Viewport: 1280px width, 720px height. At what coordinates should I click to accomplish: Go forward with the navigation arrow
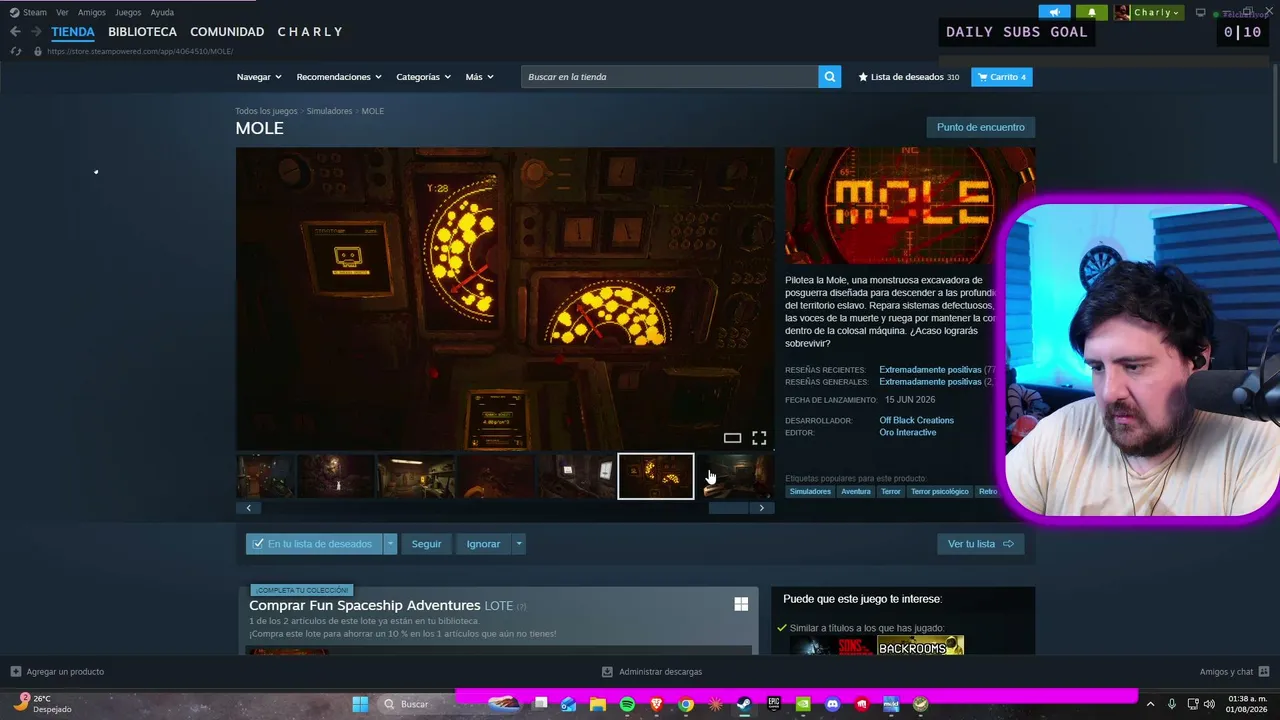(36, 32)
